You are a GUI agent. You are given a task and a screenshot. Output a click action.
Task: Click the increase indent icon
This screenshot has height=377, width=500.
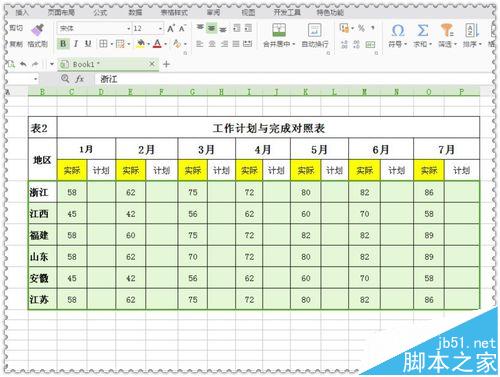click(248, 28)
